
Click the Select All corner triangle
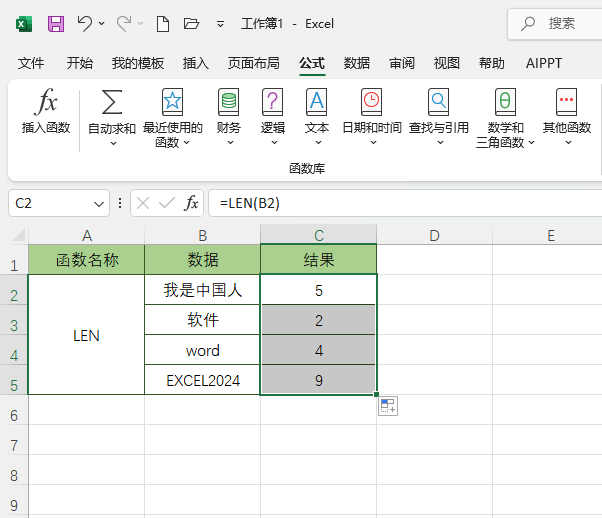point(18,235)
